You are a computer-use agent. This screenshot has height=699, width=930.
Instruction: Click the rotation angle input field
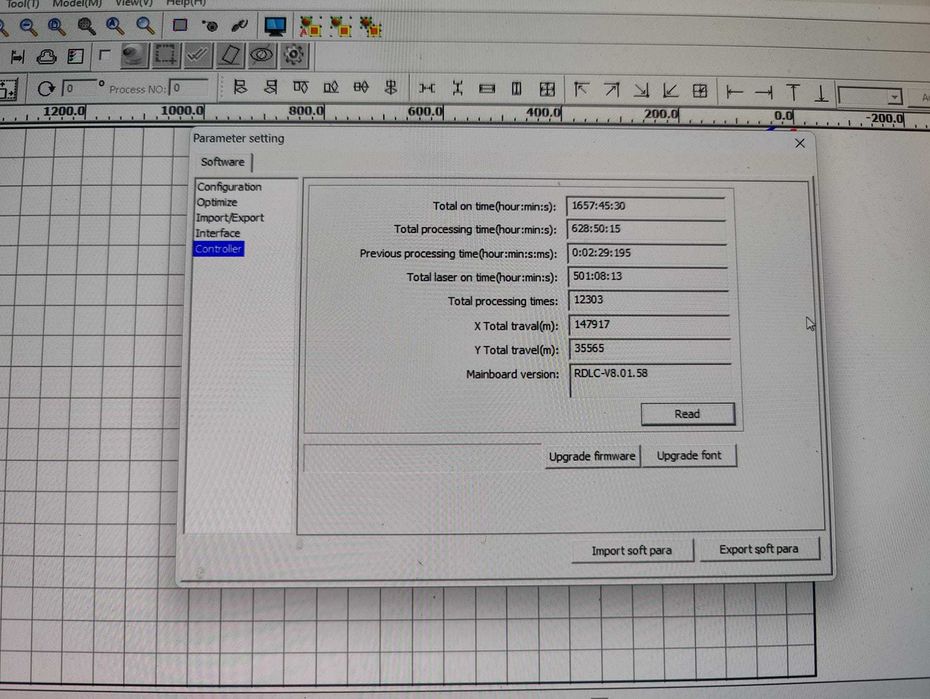pos(78,88)
